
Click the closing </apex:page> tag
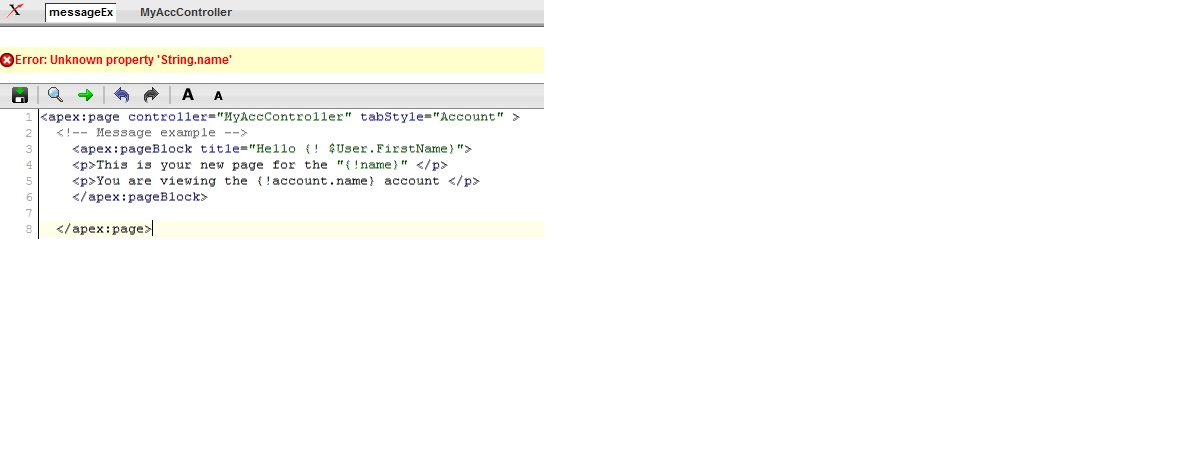pos(104,229)
